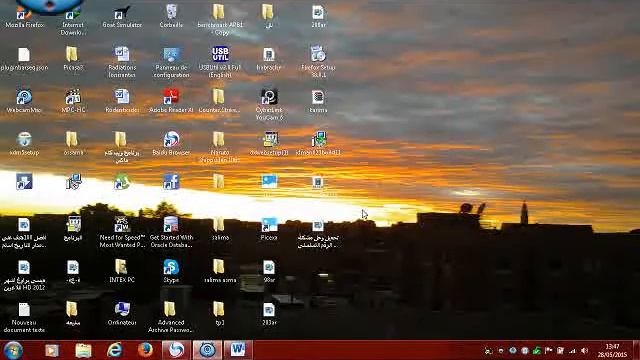Launch the Goat Simulator desktop shortcut
The image size is (640, 360).
(122, 17)
